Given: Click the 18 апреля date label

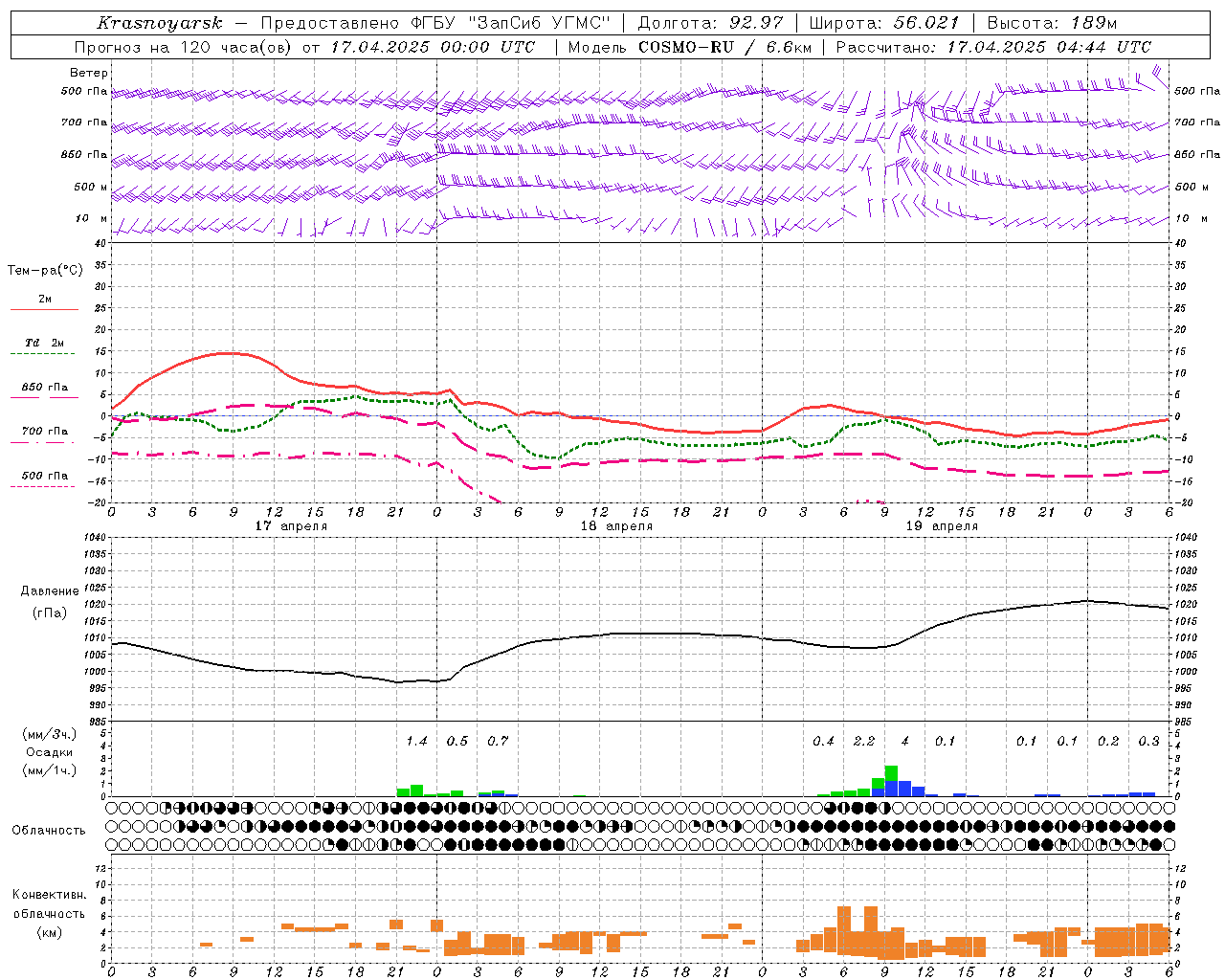Looking at the screenshot, I should click(x=616, y=526).
